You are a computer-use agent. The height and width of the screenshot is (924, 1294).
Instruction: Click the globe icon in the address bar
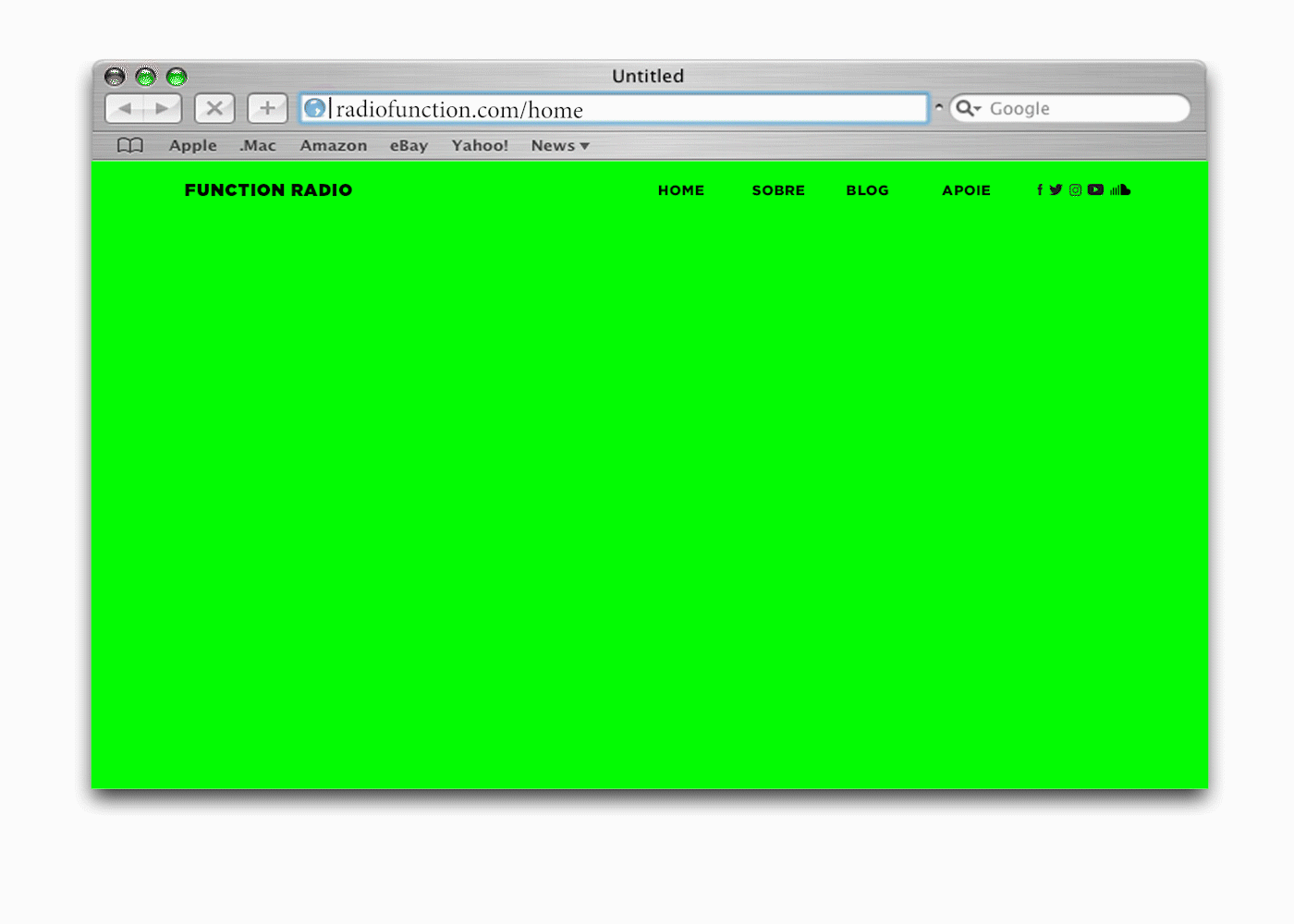314,108
